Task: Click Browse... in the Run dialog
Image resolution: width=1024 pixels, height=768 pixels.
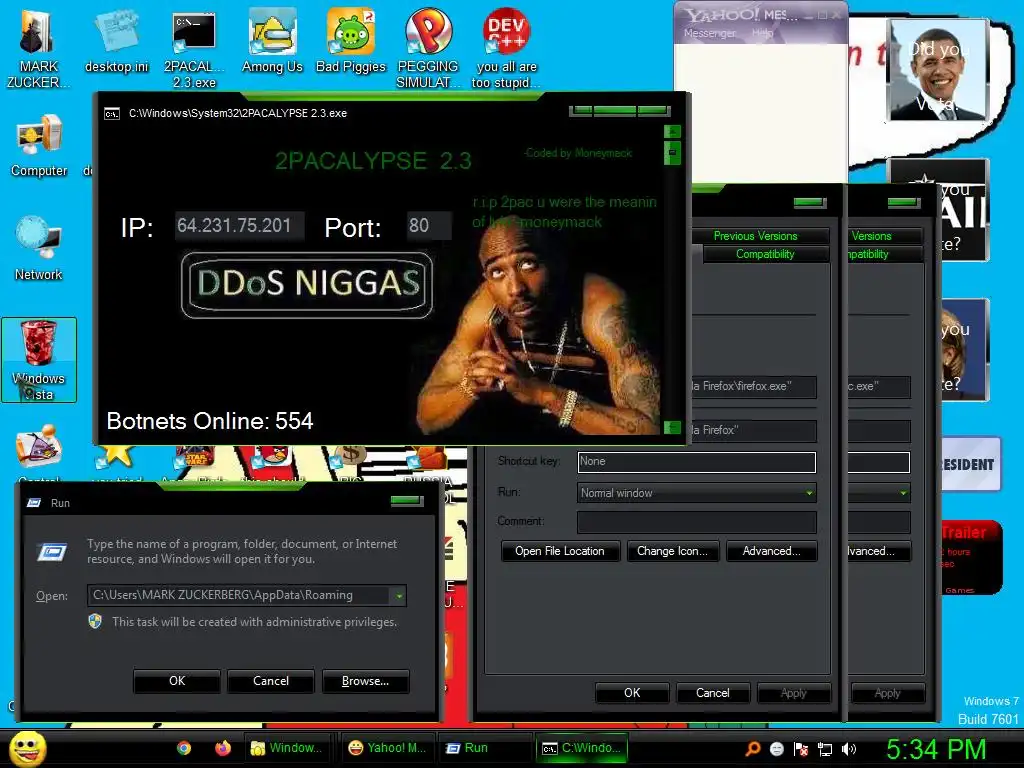Action: (365, 681)
